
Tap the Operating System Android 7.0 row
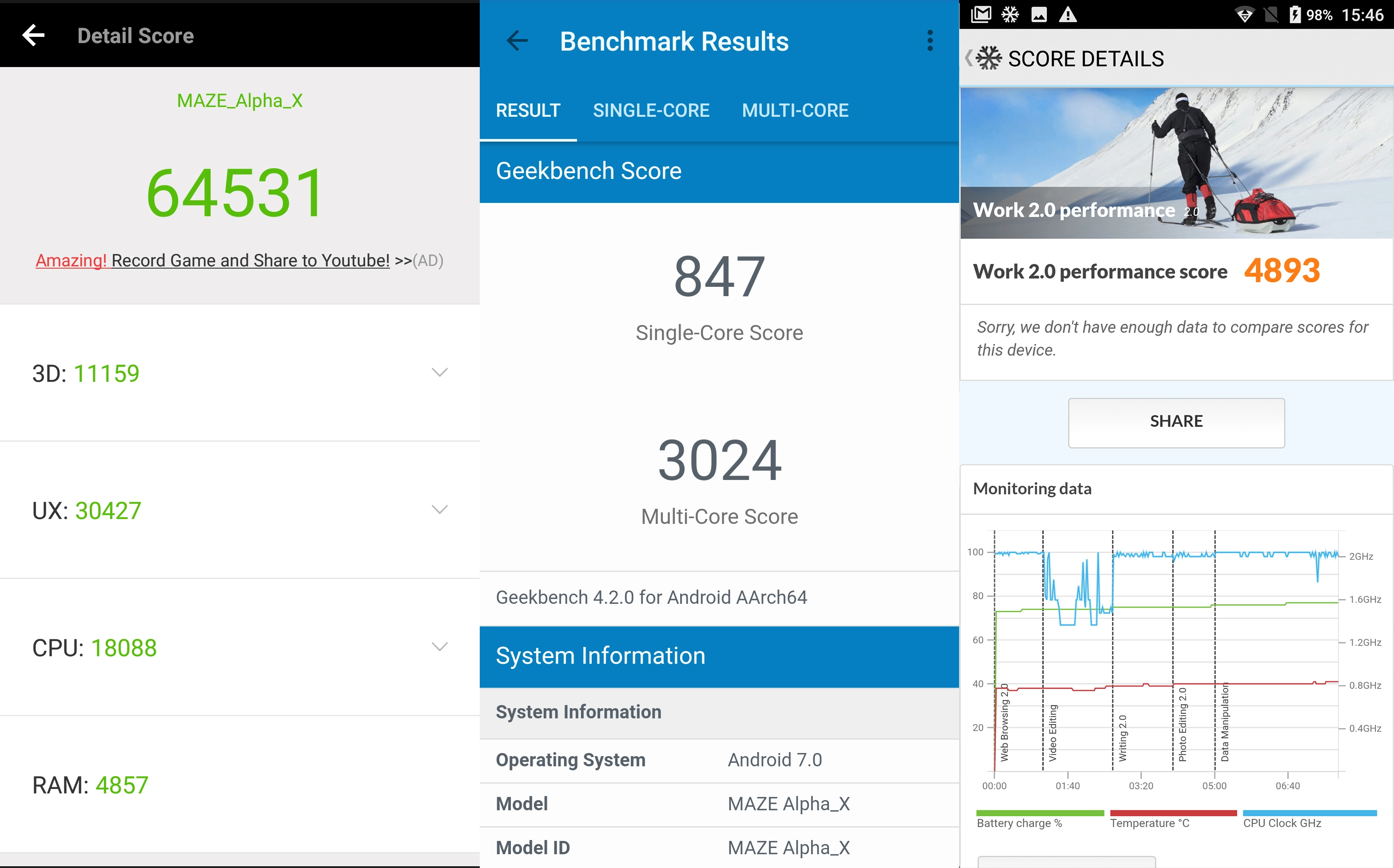coord(719,760)
